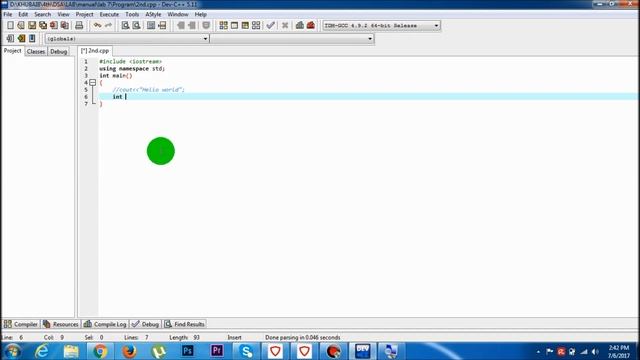
Task: Open the Compiler bottom panel tab
Action: click(21, 324)
